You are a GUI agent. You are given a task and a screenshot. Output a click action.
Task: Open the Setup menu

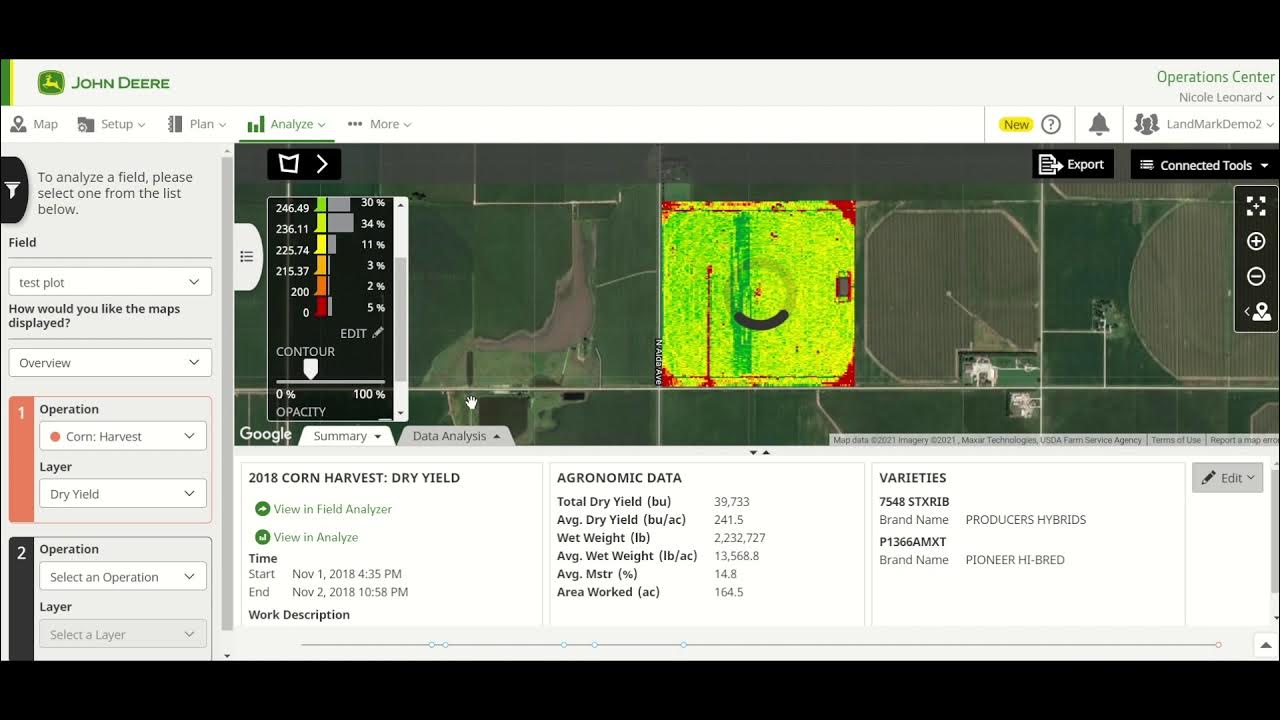click(x=111, y=124)
